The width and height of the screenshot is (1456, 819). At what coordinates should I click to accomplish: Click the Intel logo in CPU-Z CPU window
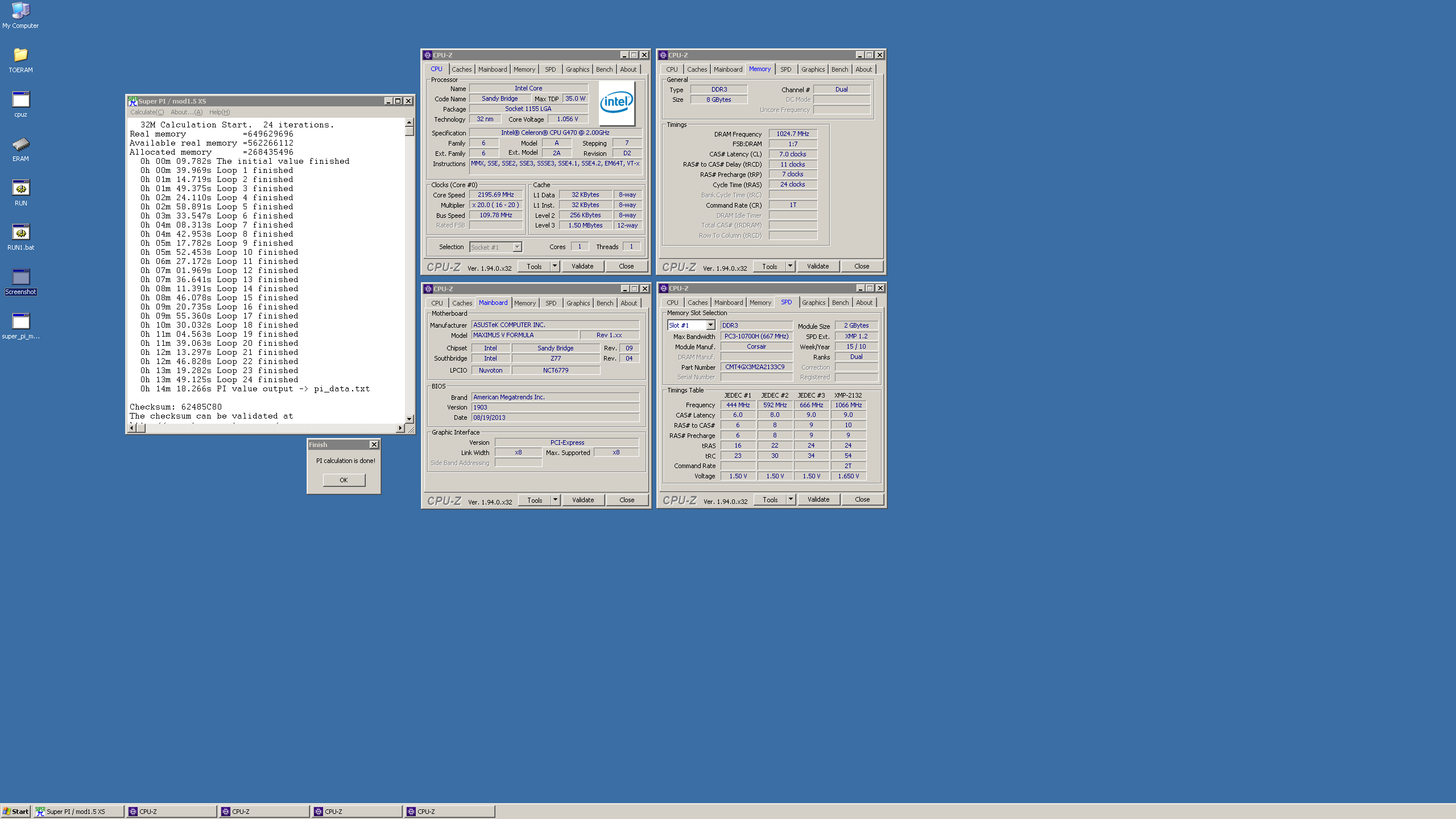617,103
